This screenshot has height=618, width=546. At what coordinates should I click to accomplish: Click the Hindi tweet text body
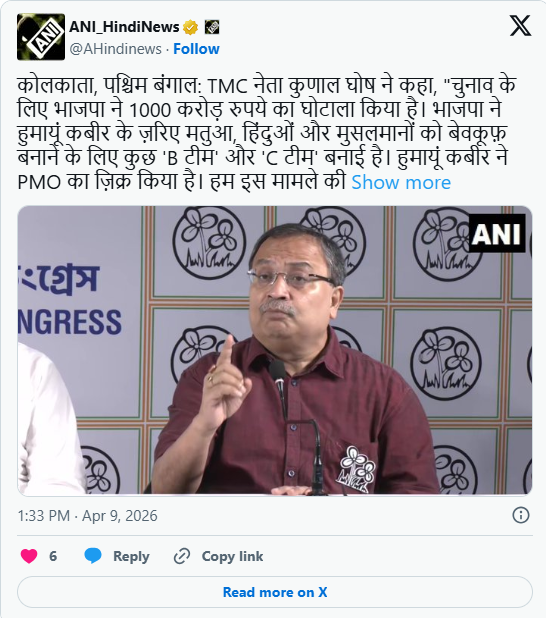click(267, 134)
